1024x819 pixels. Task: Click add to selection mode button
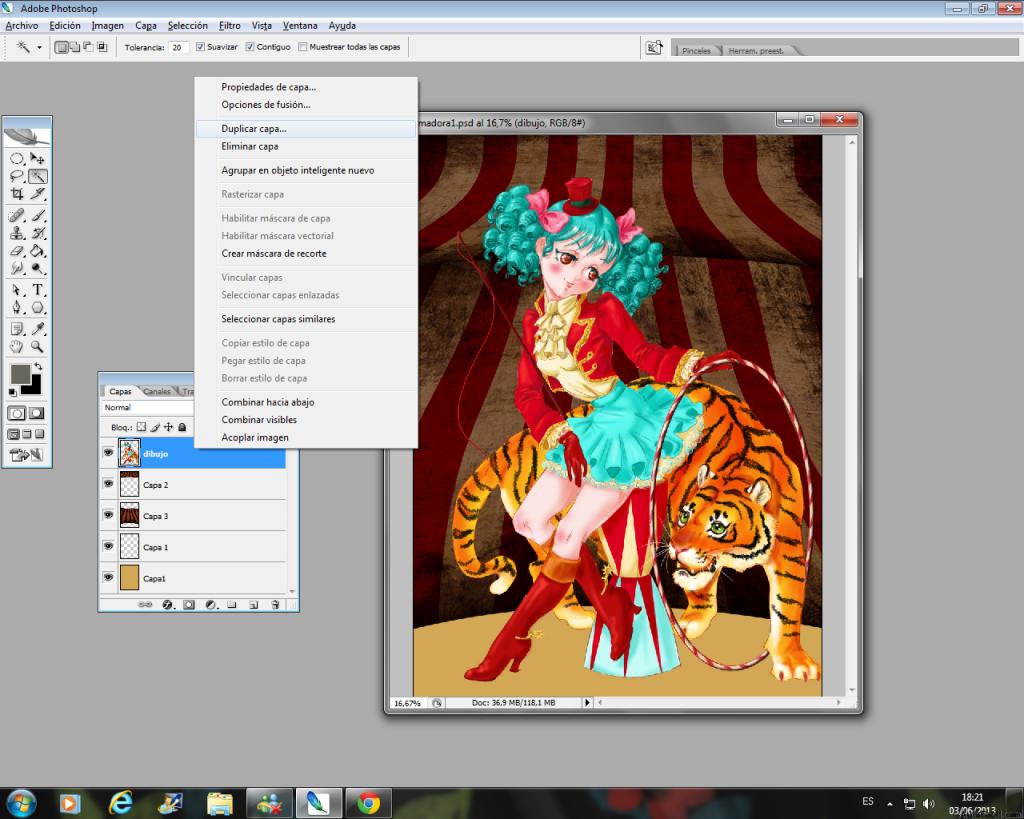click(x=74, y=47)
